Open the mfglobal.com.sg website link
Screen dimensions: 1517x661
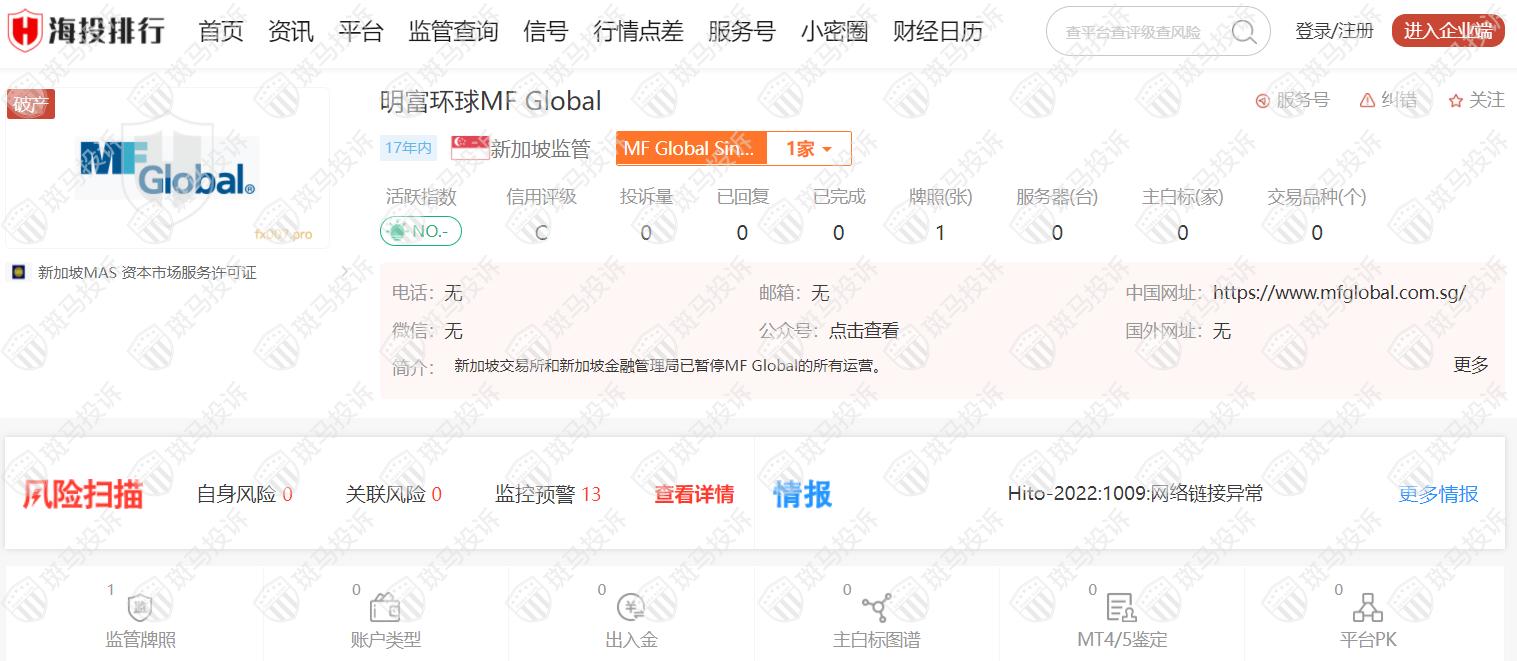1339,293
